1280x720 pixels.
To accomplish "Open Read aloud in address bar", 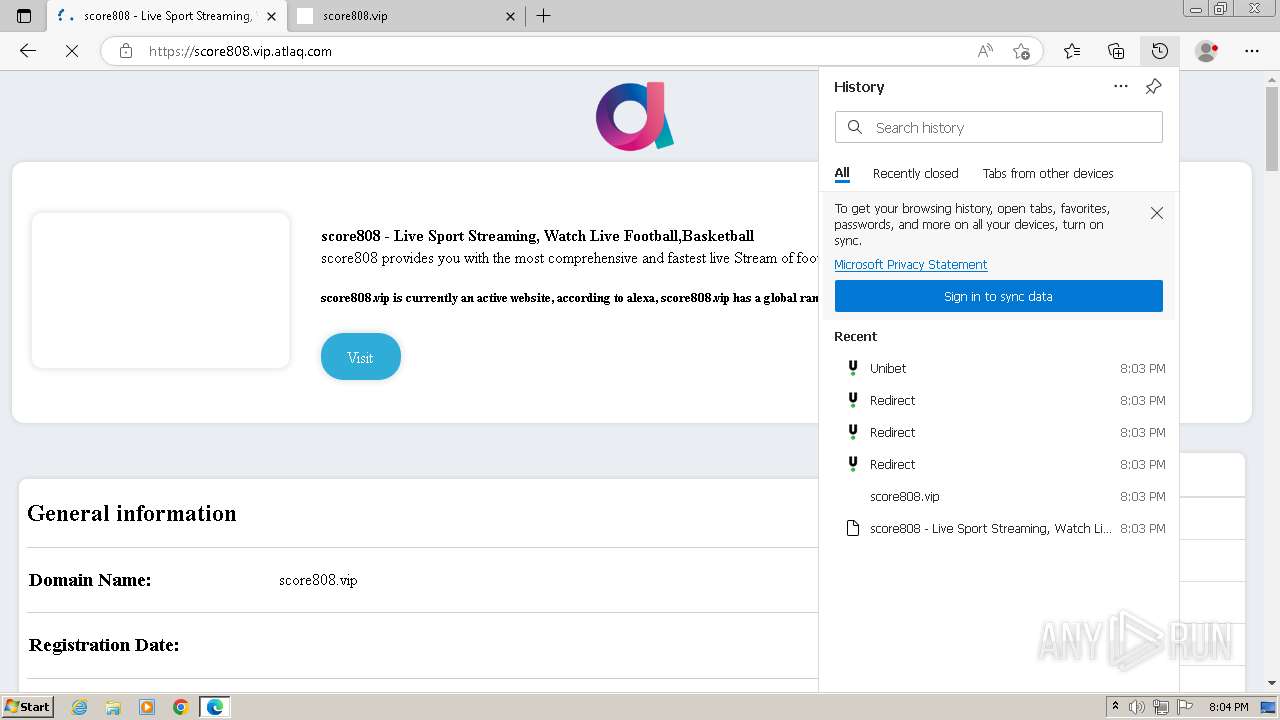I will pyautogui.click(x=985, y=51).
